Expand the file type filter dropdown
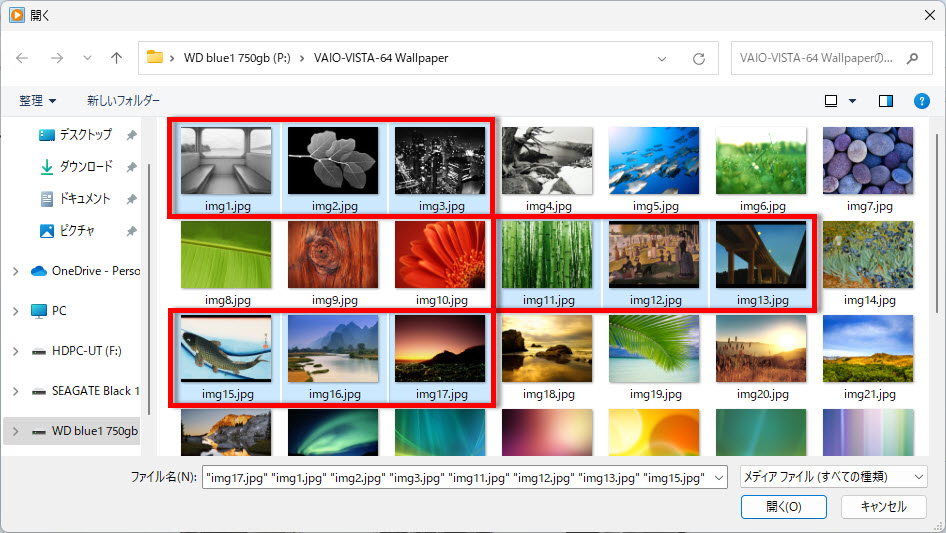This screenshot has width=946, height=533. tap(833, 477)
